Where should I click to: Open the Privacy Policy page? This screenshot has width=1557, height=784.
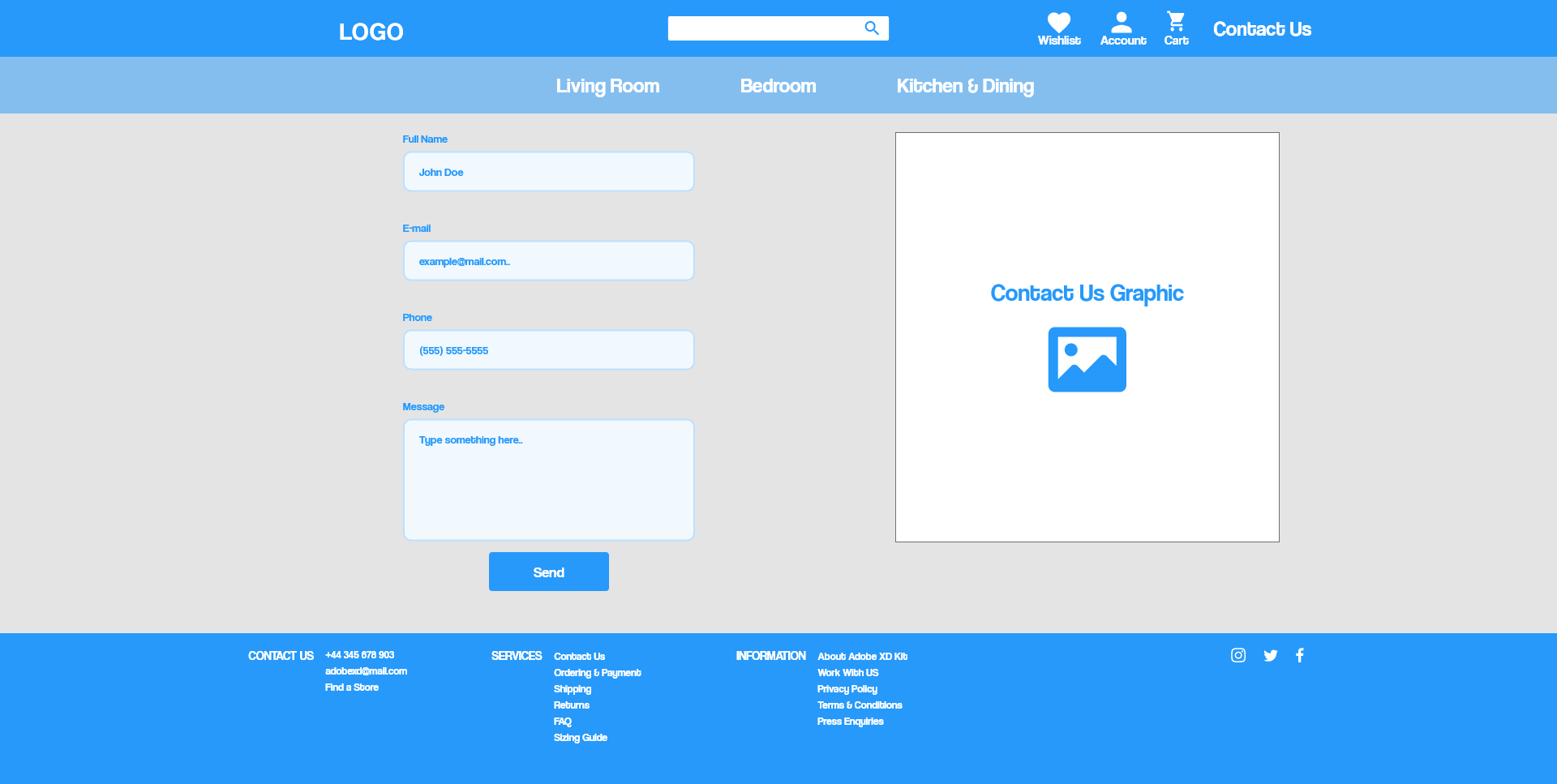(847, 688)
